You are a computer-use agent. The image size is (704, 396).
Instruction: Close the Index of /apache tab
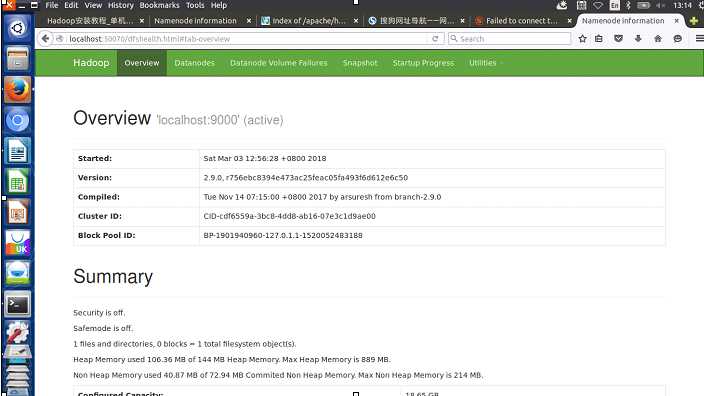tap(356, 21)
